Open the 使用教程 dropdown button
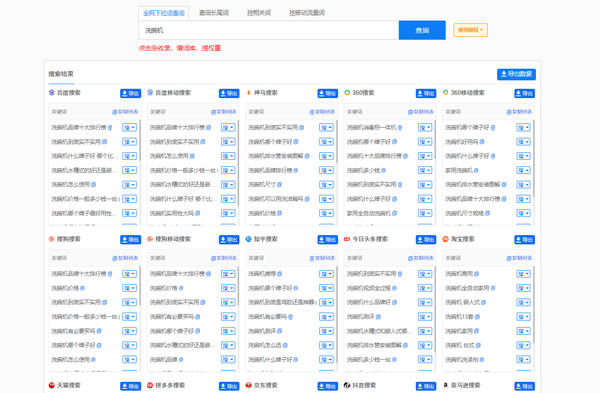600x393 pixels. pos(470,30)
